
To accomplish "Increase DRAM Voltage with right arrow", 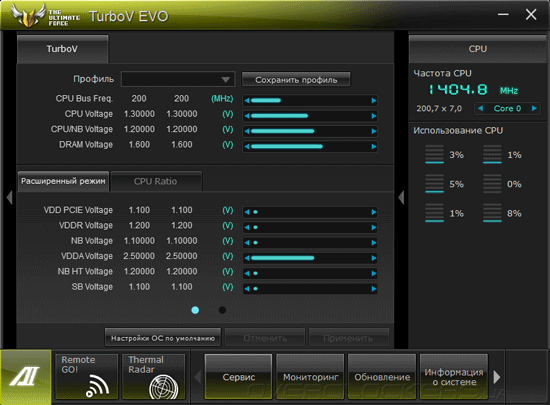I will [x=374, y=147].
